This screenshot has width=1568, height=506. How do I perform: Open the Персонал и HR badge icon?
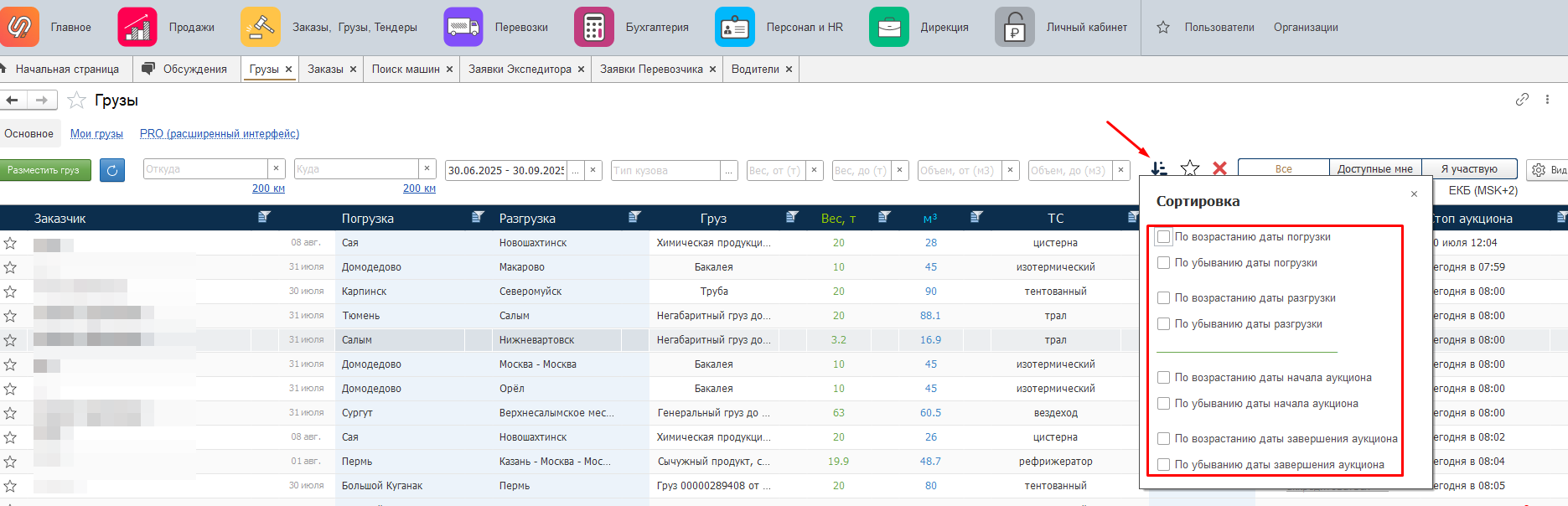735,27
